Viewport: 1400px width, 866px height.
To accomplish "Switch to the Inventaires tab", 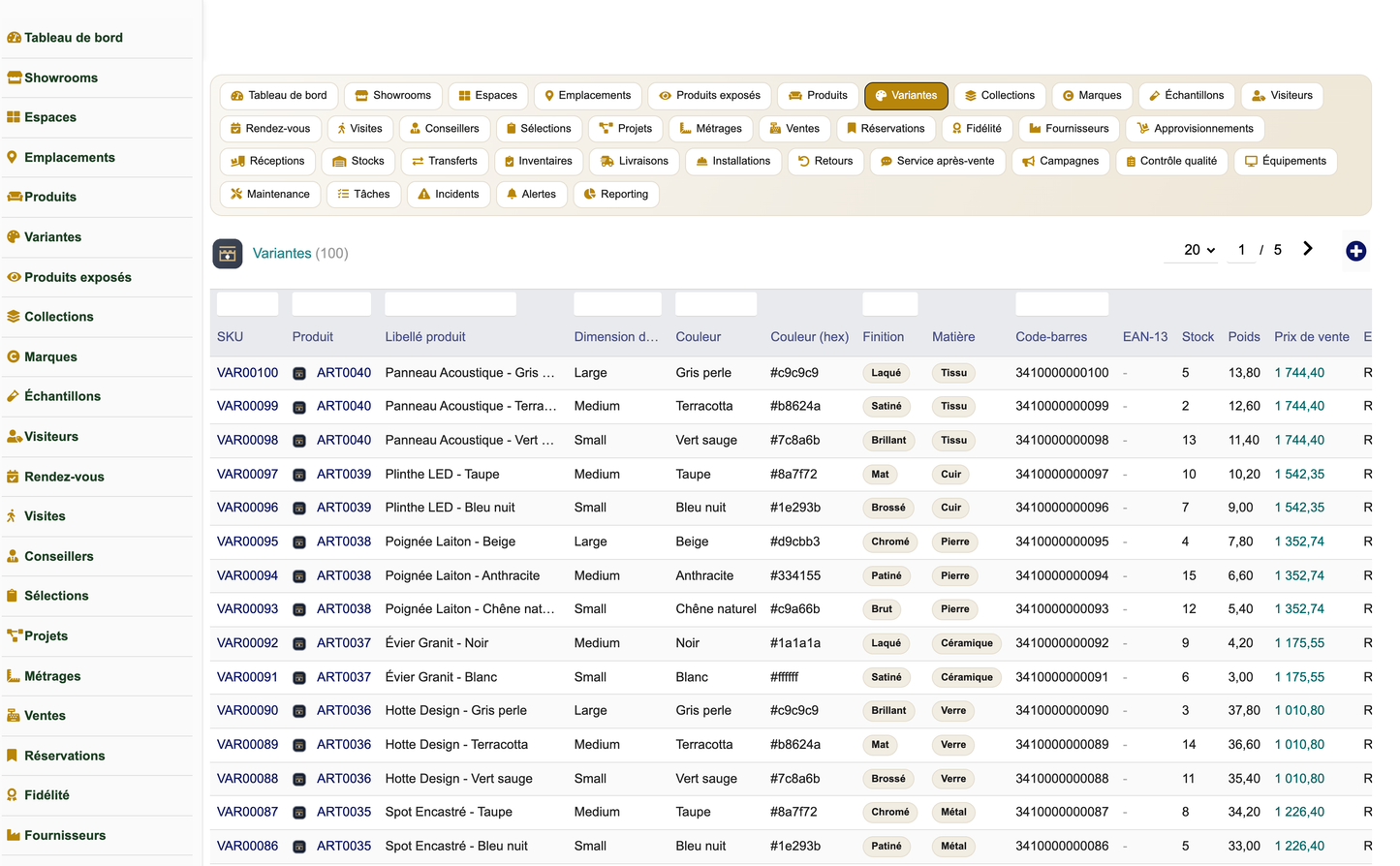I will [538, 162].
